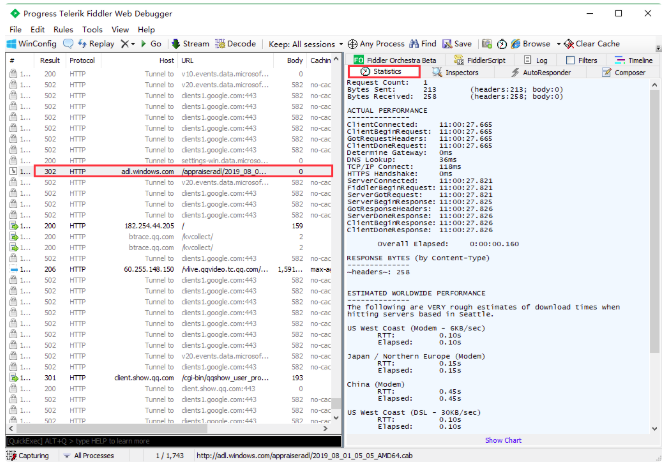Open the File menu
The height and width of the screenshot is (464, 666).
15,29
